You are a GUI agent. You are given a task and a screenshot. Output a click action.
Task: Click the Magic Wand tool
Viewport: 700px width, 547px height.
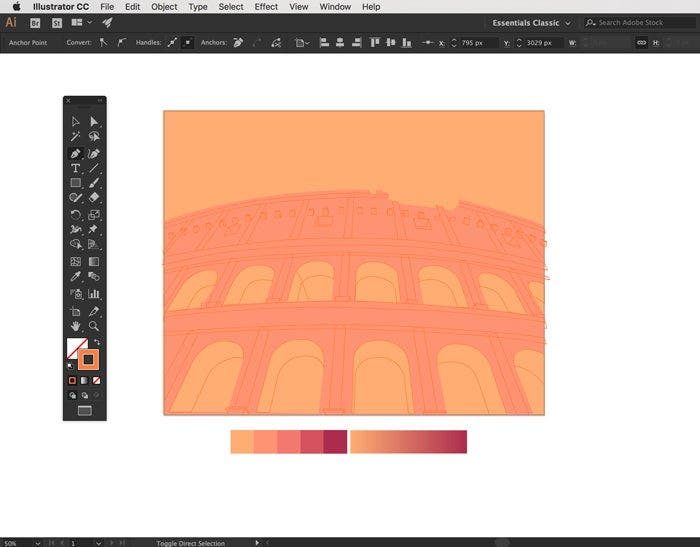(x=75, y=137)
